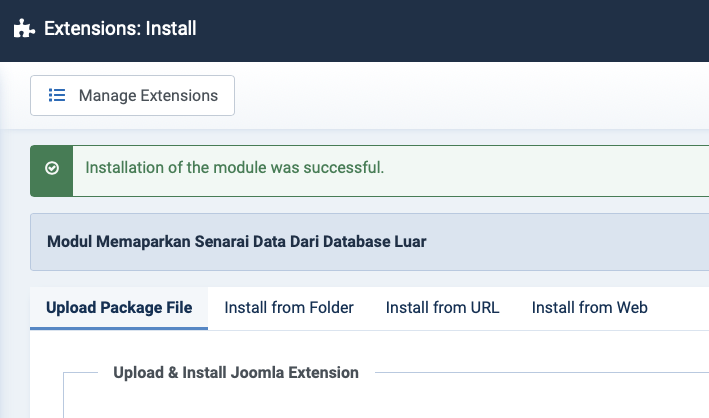
Task: Switch to the Upload Package File tab
Action: pos(119,308)
